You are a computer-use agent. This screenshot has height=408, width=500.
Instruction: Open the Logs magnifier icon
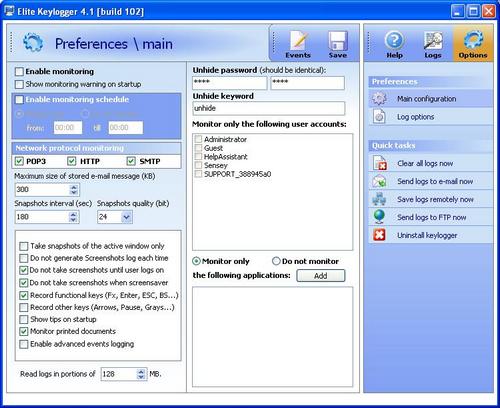(433, 41)
